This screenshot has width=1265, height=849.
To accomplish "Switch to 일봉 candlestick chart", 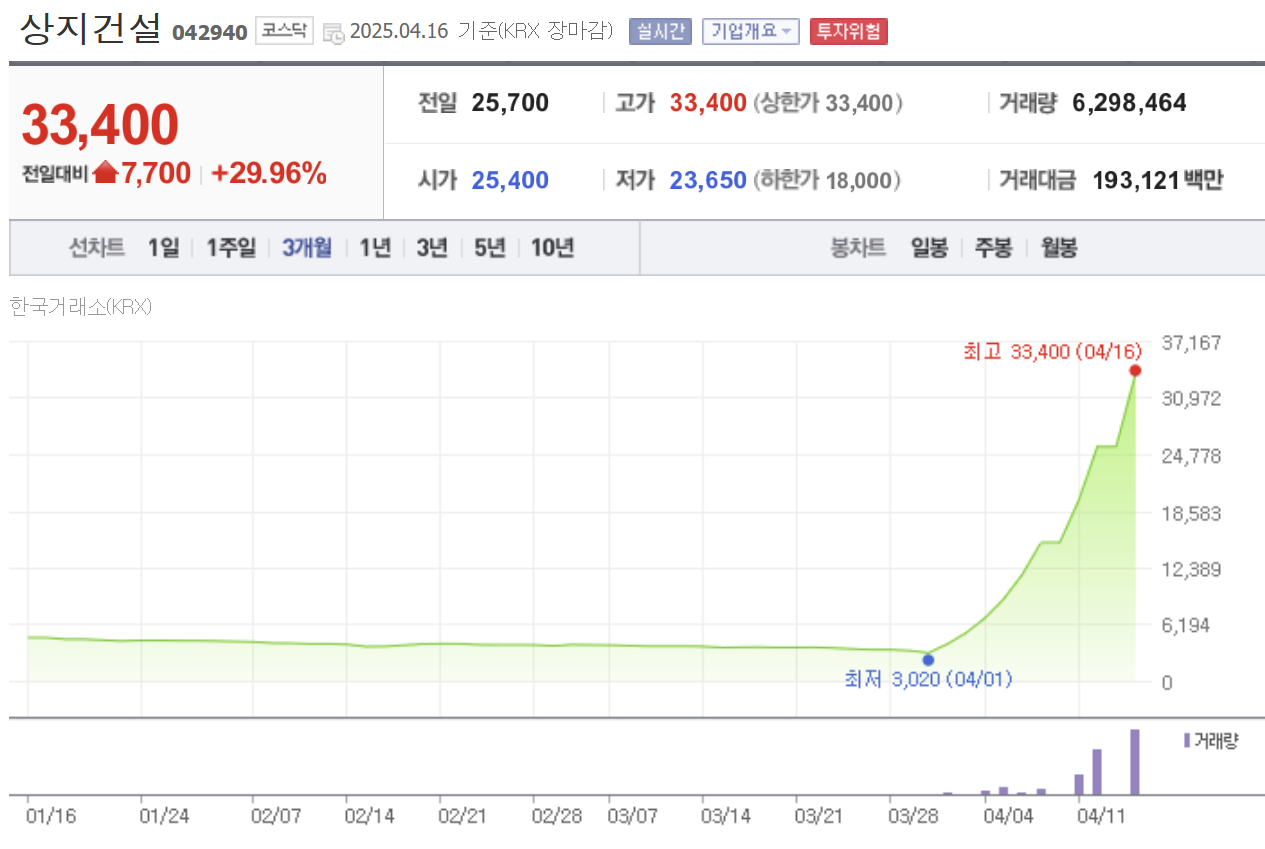I will pyautogui.click(x=929, y=248).
